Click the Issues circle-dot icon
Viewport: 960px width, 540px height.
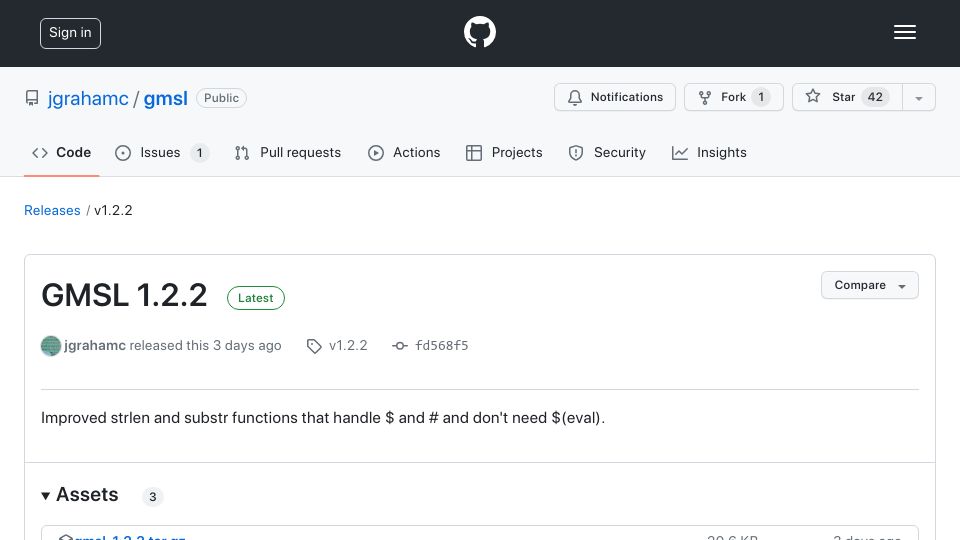tap(123, 153)
